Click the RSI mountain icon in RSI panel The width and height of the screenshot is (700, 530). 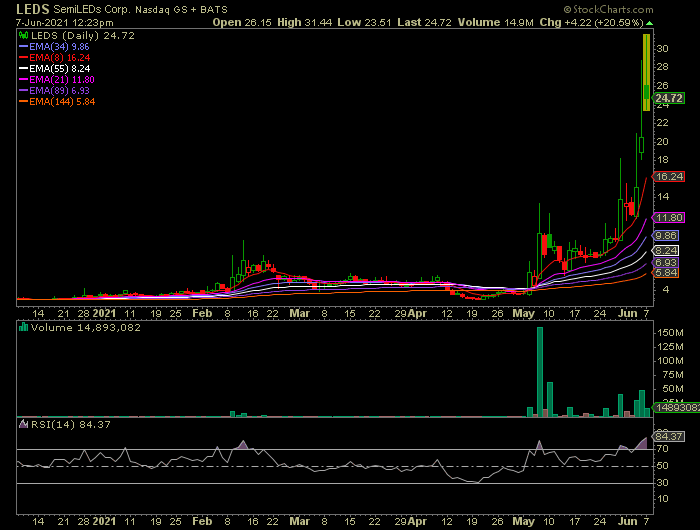click(x=23, y=424)
